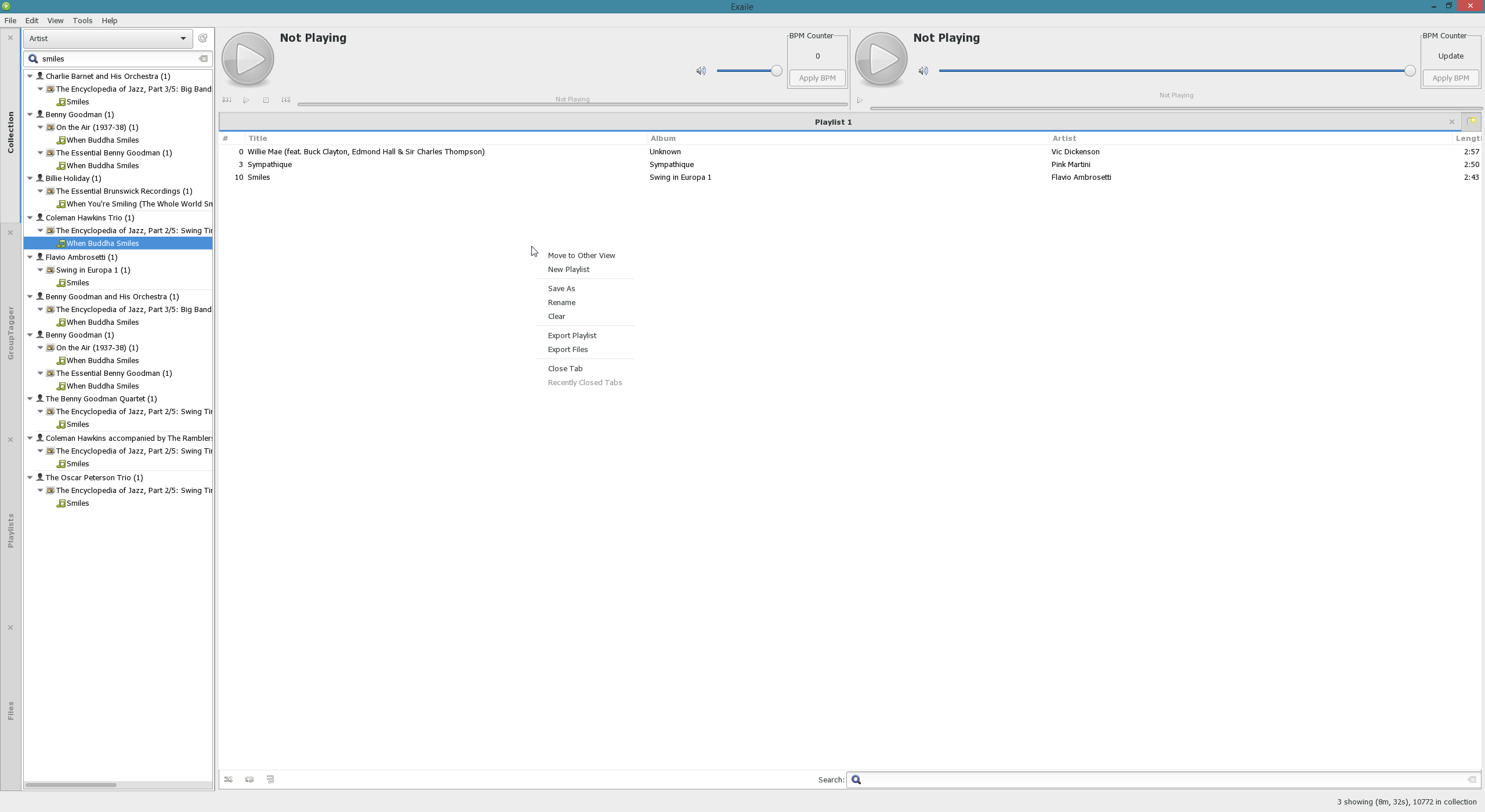The width and height of the screenshot is (1485, 812).
Task: Close the Files side panel with its x
Action: [x=10, y=628]
